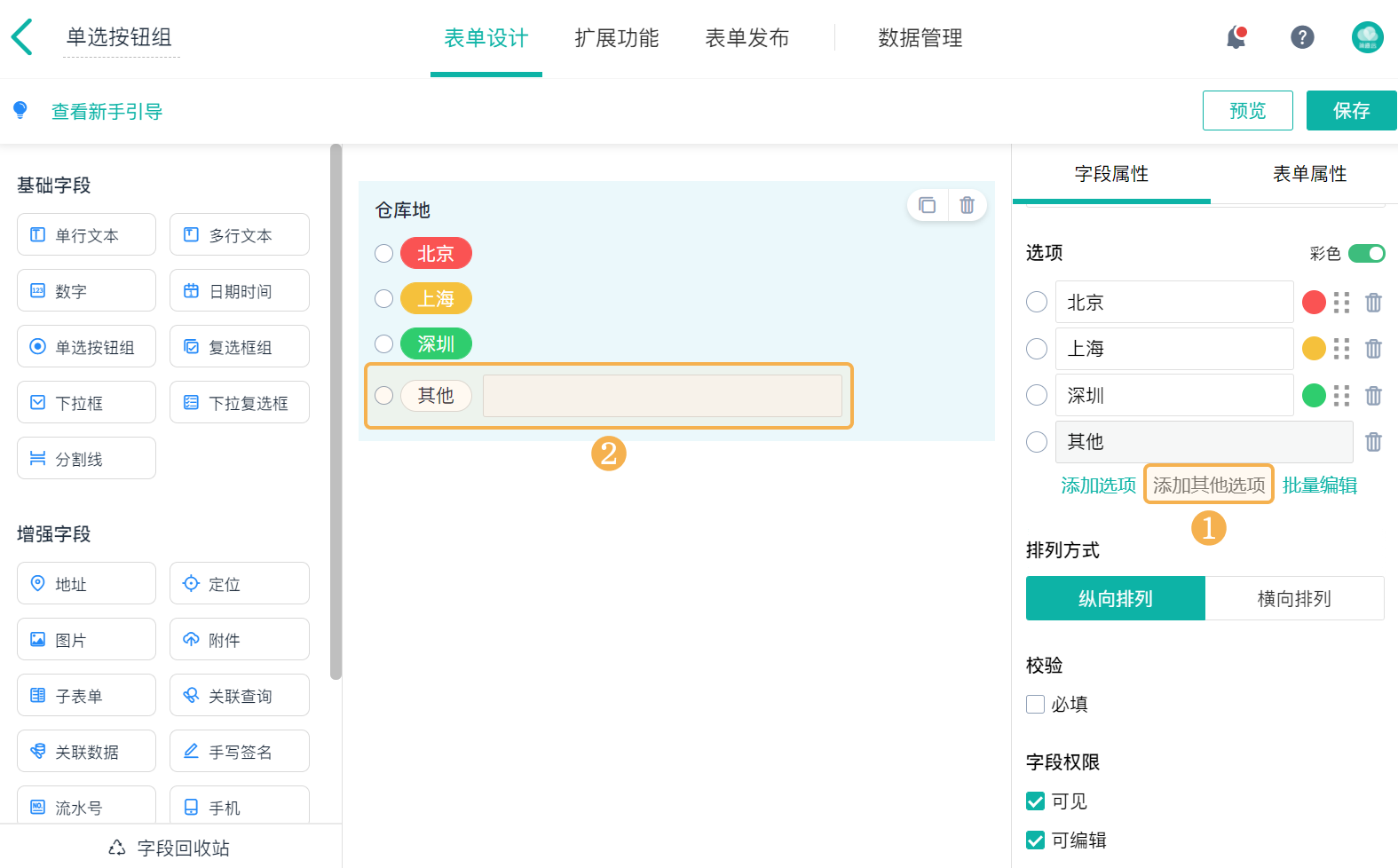This screenshot has width=1398, height=868.
Task: Switch to the 表单属性 tab
Action: coord(1309,174)
